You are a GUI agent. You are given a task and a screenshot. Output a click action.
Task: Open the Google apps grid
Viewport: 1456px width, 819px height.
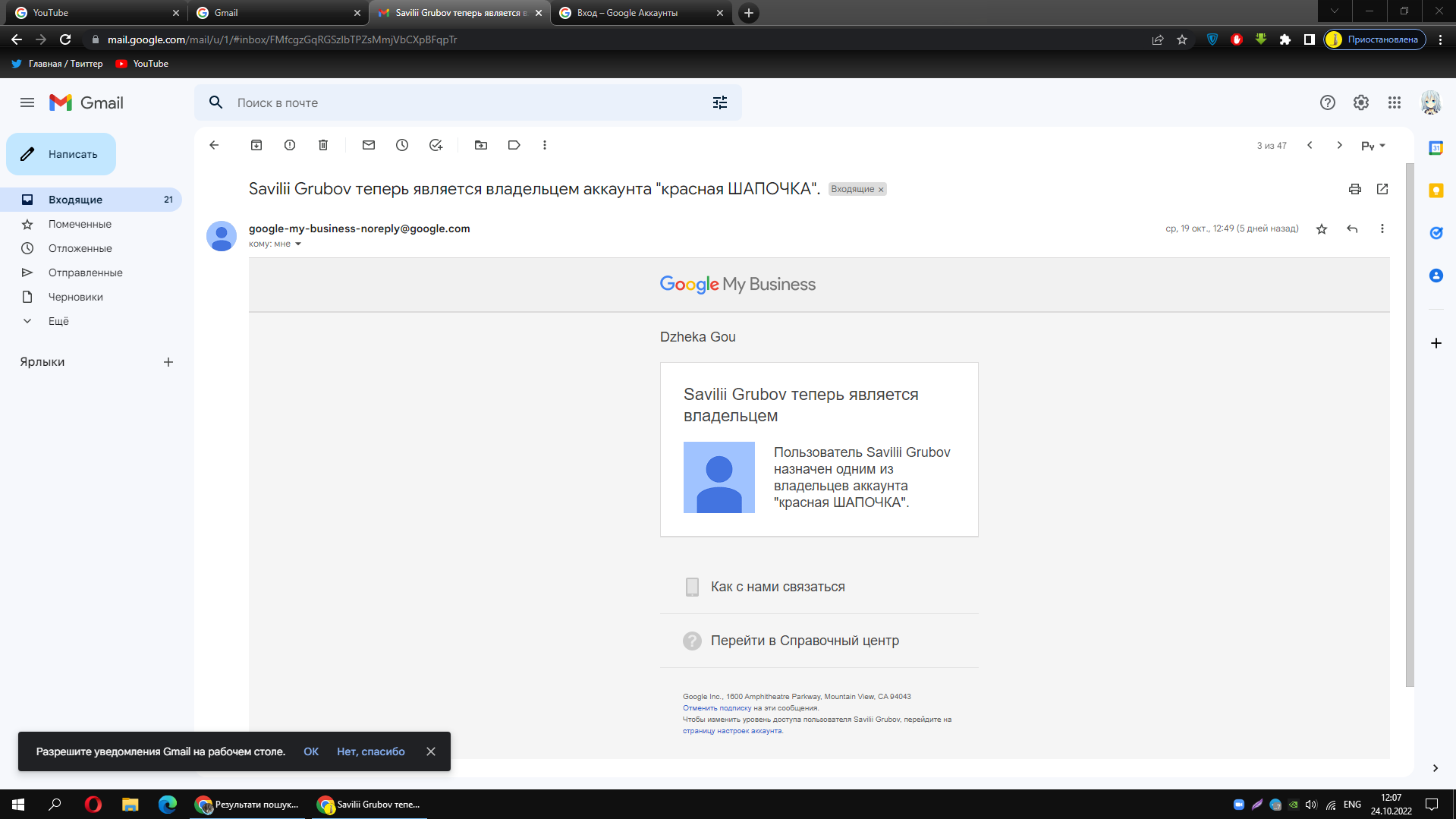pyautogui.click(x=1395, y=102)
